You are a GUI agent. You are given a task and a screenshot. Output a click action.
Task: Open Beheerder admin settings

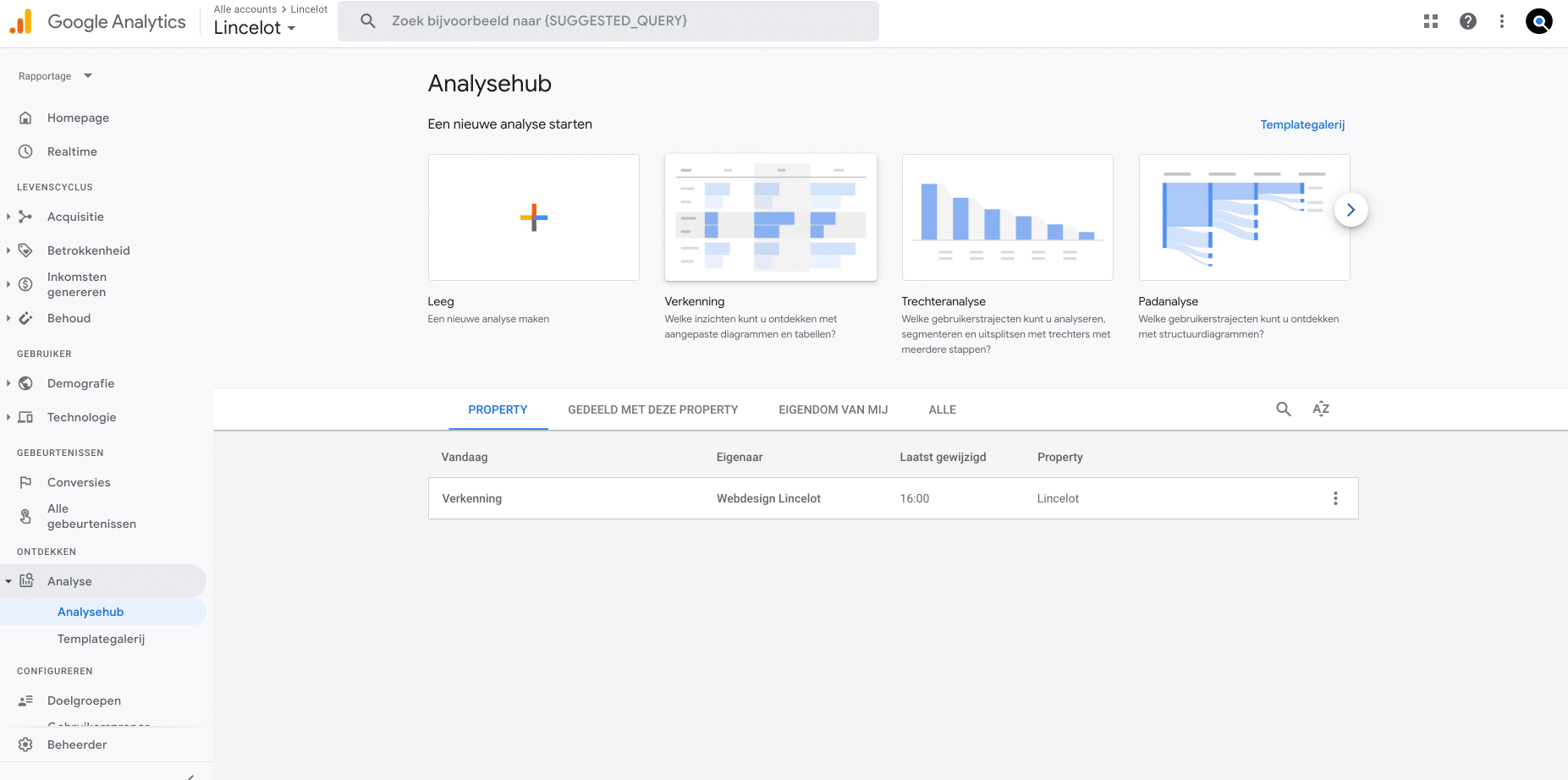77,744
